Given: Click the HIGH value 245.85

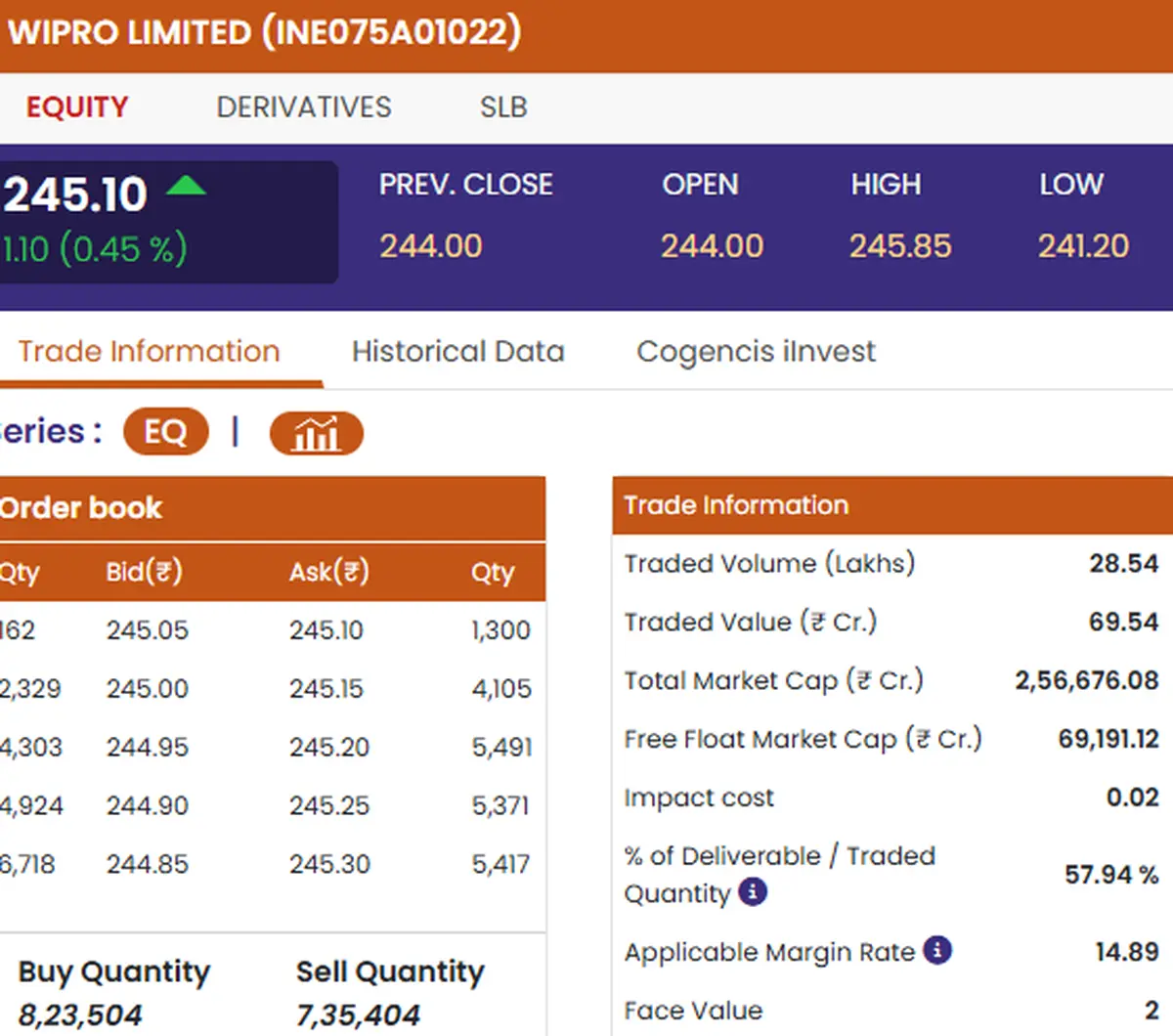Looking at the screenshot, I should 900,245.
